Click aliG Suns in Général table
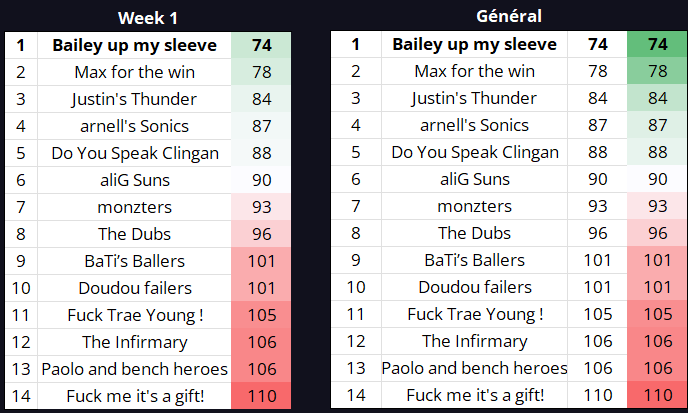 [x=474, y=180]
